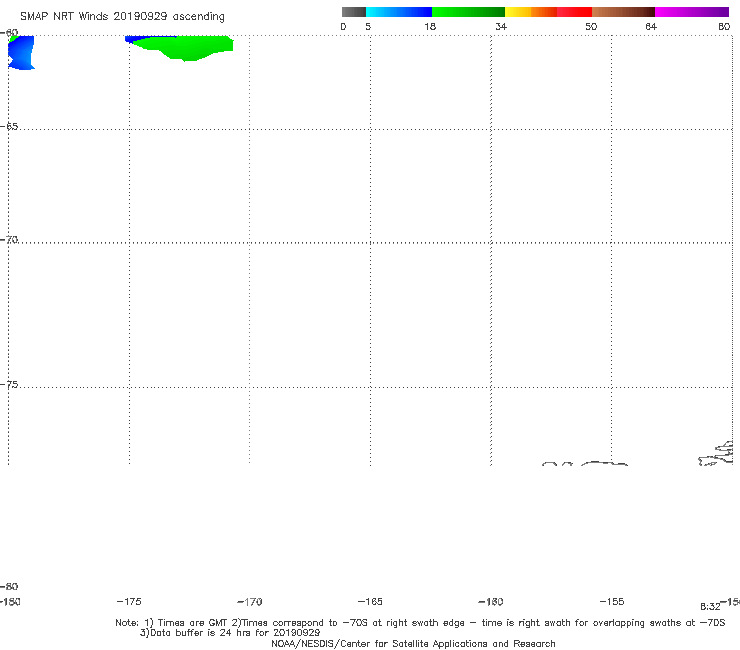Screen dimensions: 740x650
Task: Click the '-175' longitude label
Action: (129, 601)
